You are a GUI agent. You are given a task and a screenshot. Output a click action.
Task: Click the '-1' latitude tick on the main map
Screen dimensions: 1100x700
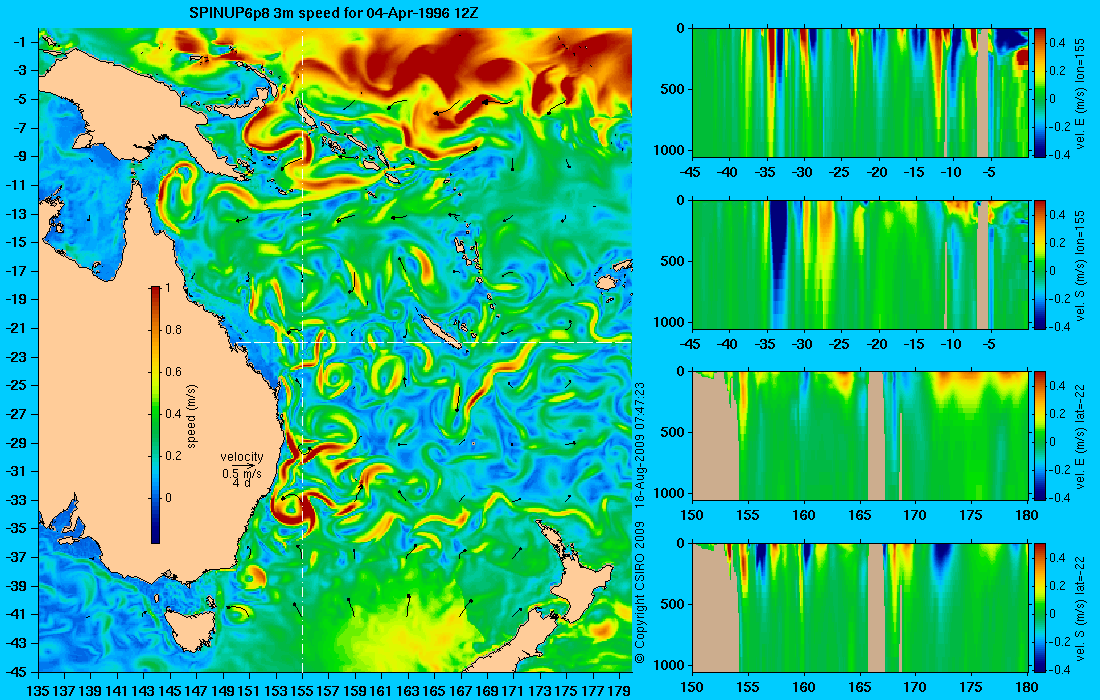(x=21, y=42)
